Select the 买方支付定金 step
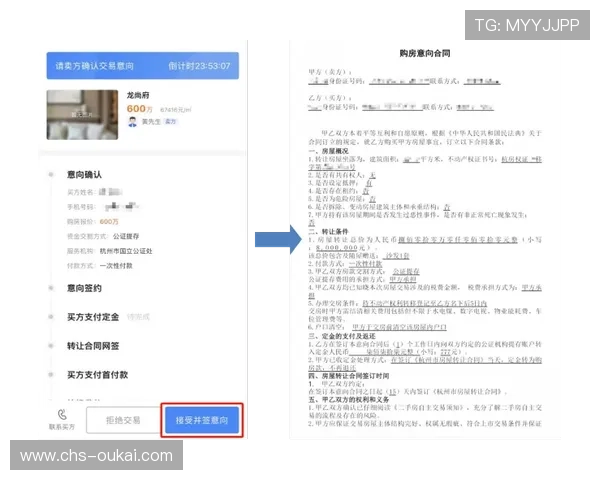This screenshot has height=480, width=600. 93,317
